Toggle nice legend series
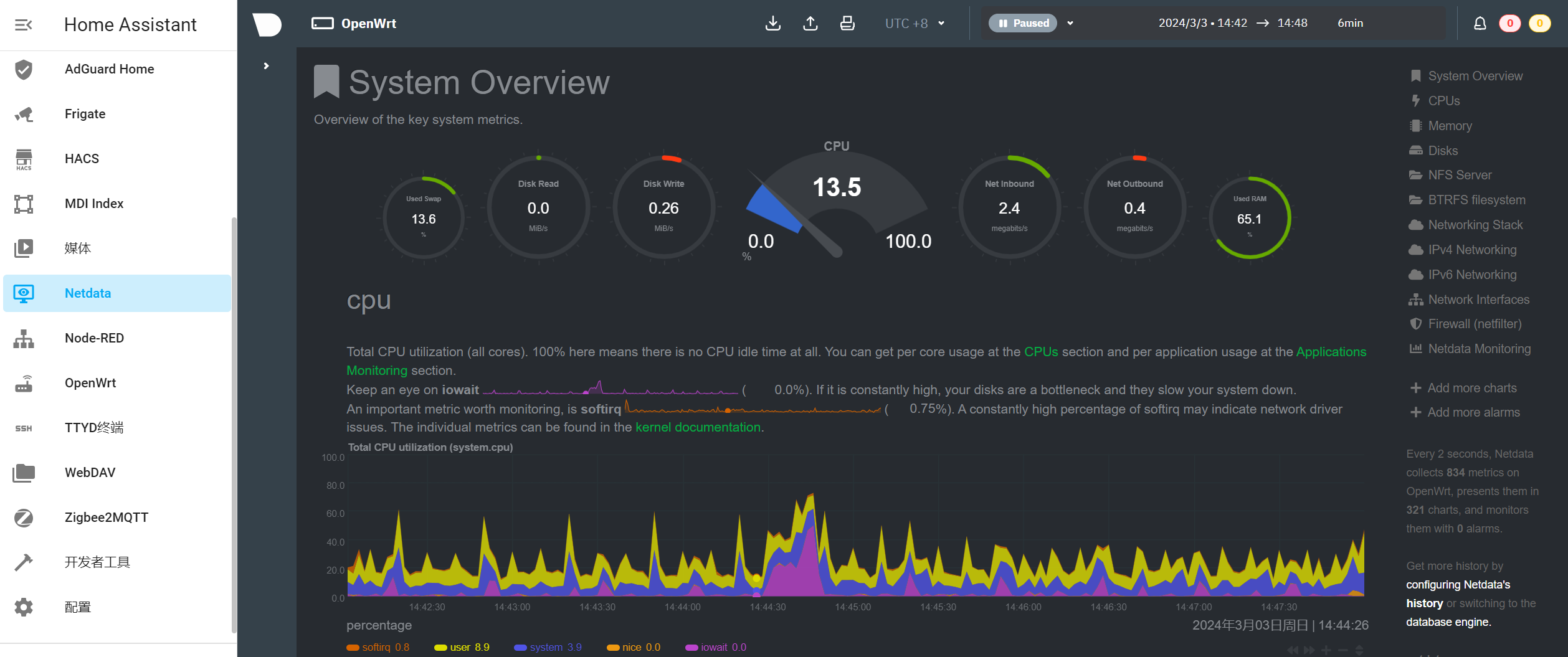 tap(634, 647)
